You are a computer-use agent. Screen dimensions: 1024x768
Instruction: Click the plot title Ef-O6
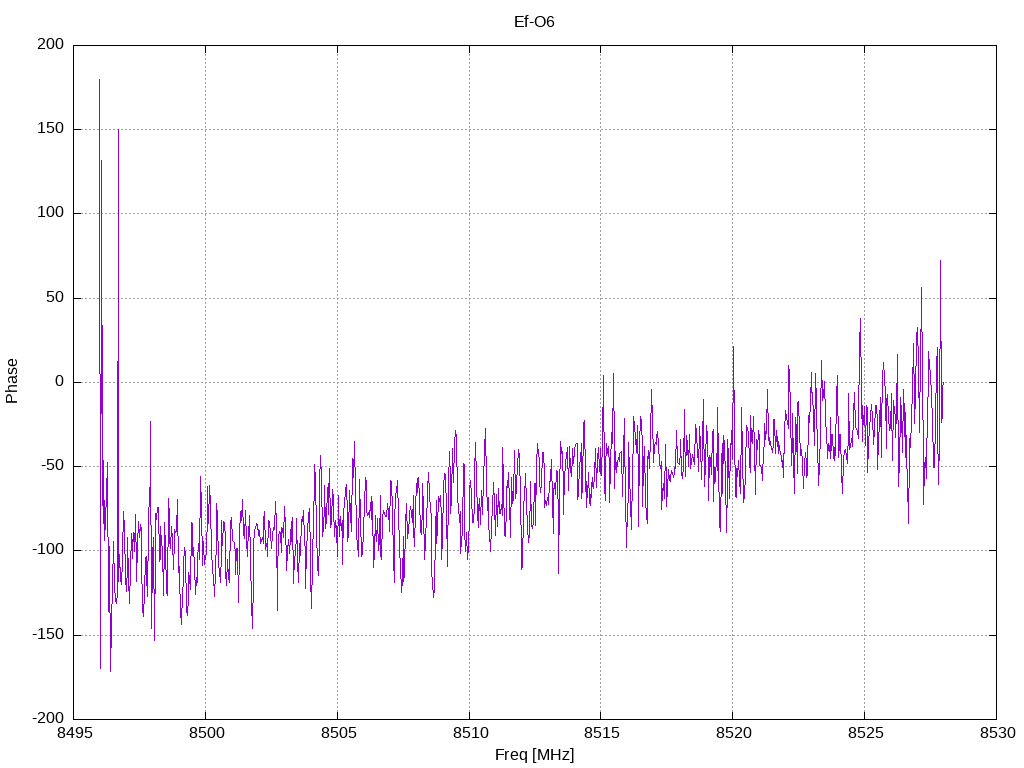[534, 21]
